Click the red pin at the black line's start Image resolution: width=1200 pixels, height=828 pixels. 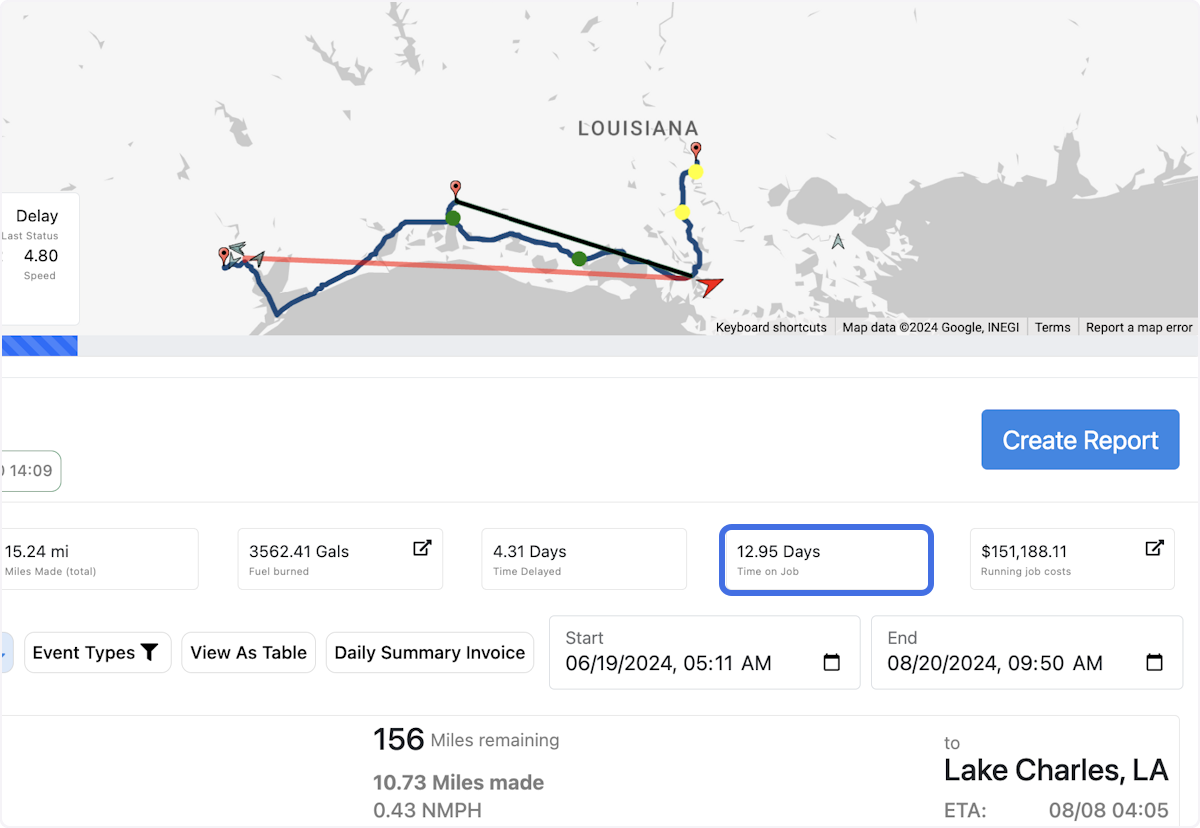(456, 188)
